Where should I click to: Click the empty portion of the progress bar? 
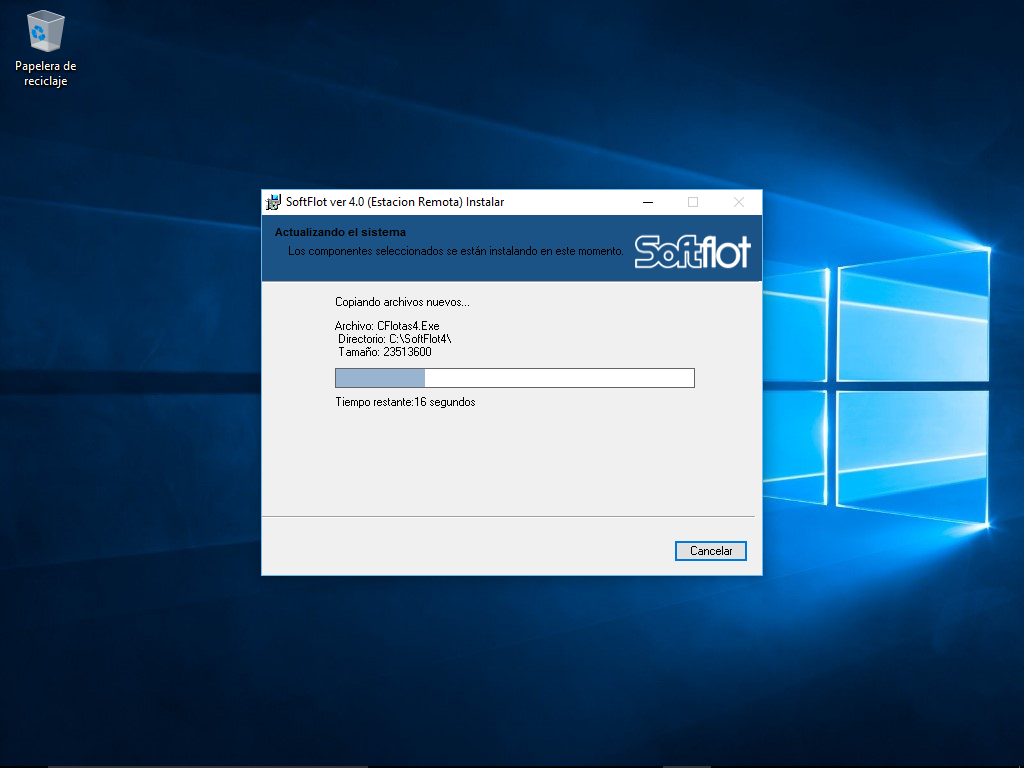pyautogui.click(x=558, y=378)
